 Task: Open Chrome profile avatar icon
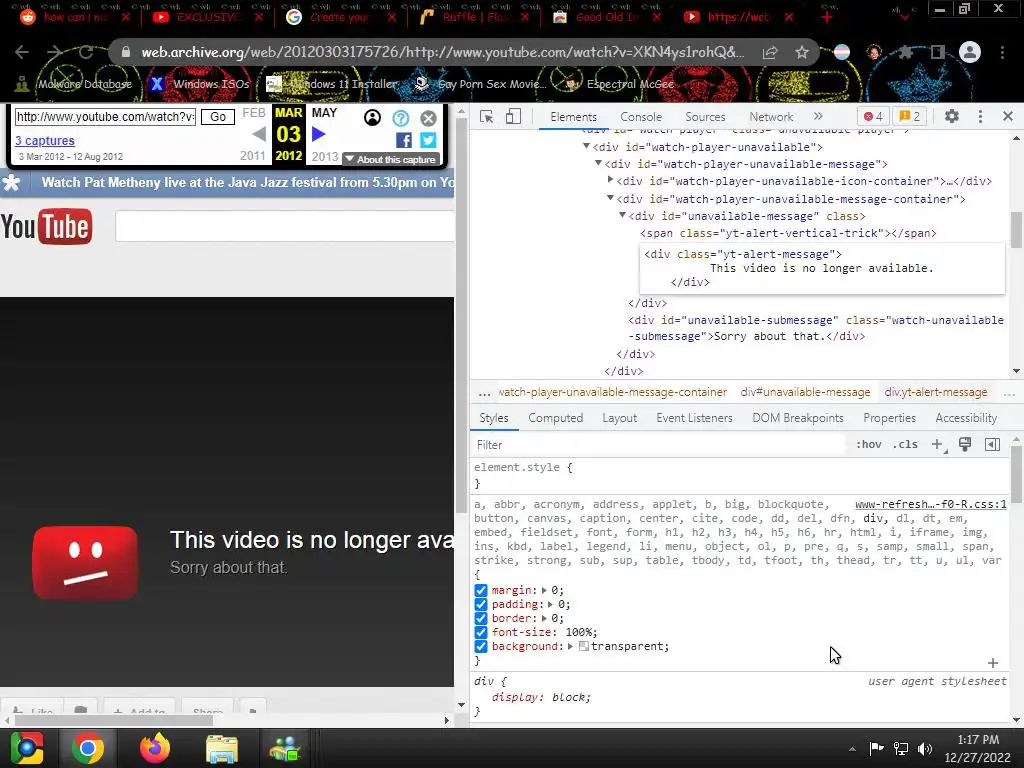[x=970, y=52]
